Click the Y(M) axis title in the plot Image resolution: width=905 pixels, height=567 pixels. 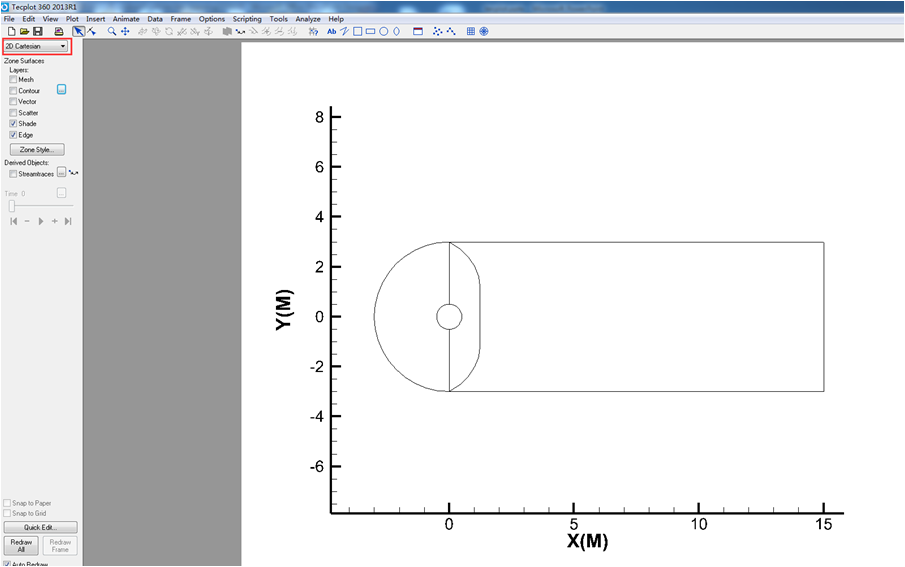[x=285, y=310]
